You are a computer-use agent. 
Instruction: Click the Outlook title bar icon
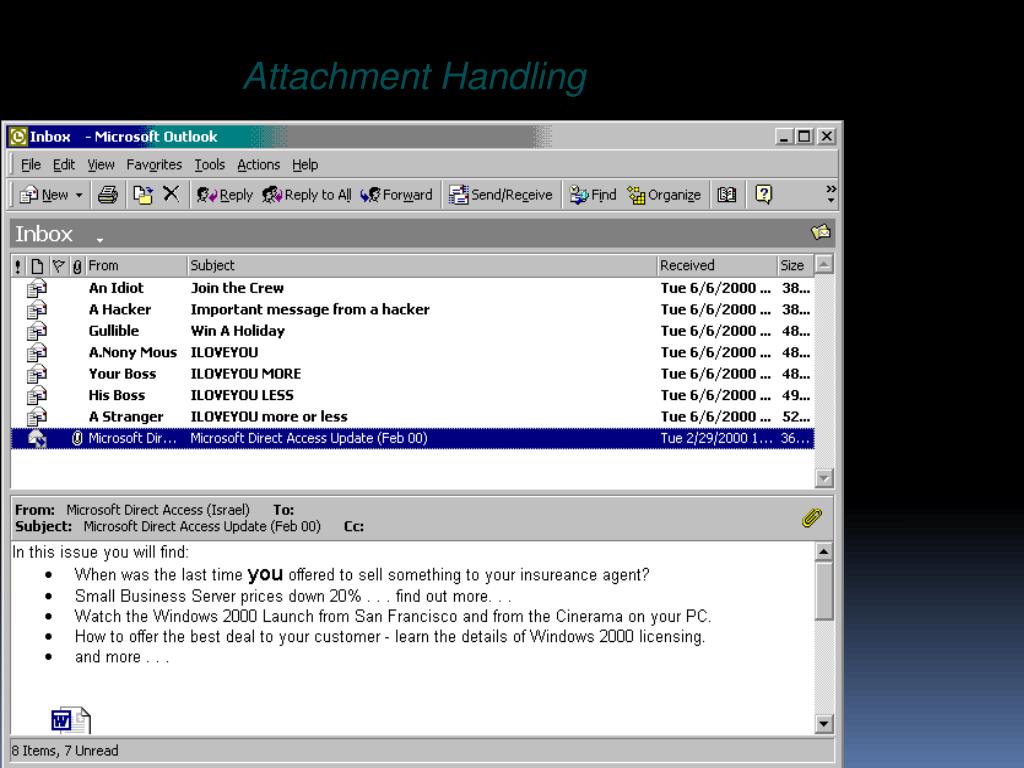(18, 136)
